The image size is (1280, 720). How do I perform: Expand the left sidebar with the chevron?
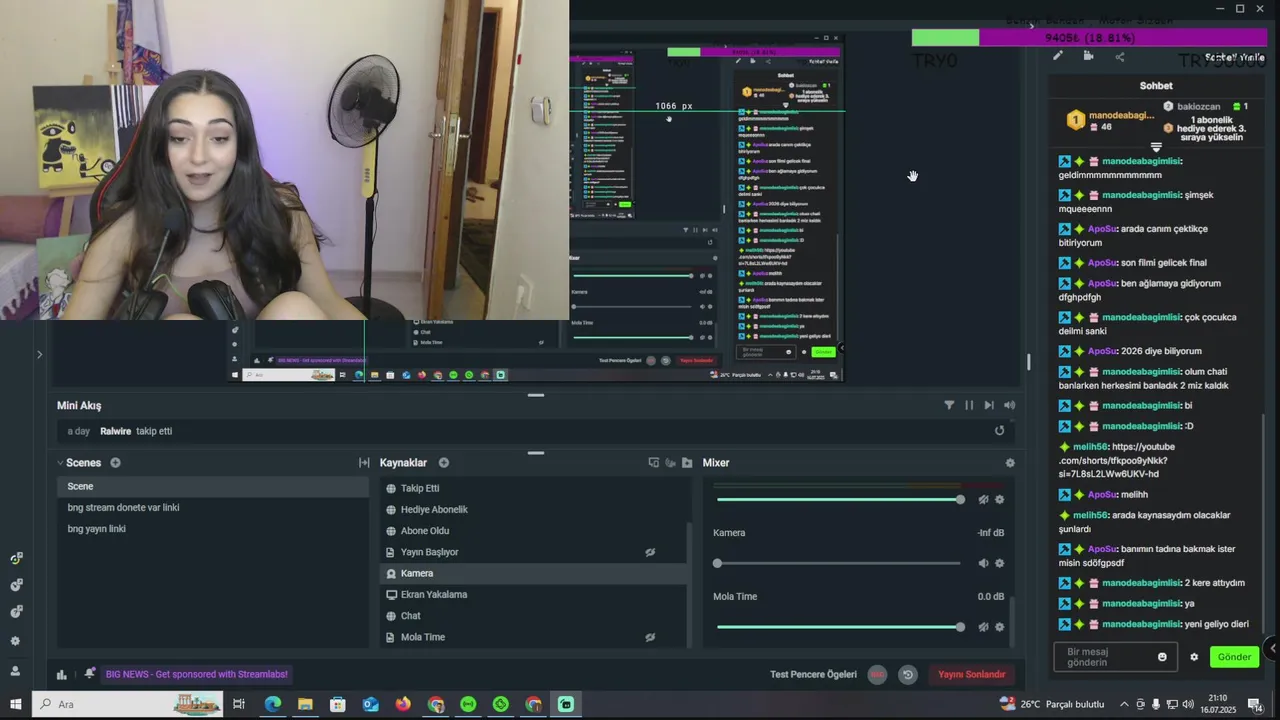[x=39, y=354]
